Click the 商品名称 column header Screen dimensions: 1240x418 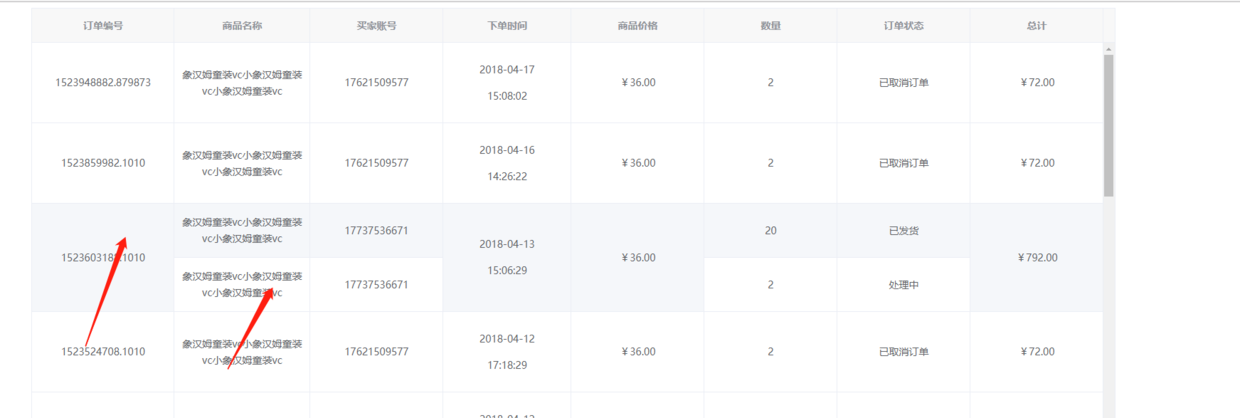(242, 26)
